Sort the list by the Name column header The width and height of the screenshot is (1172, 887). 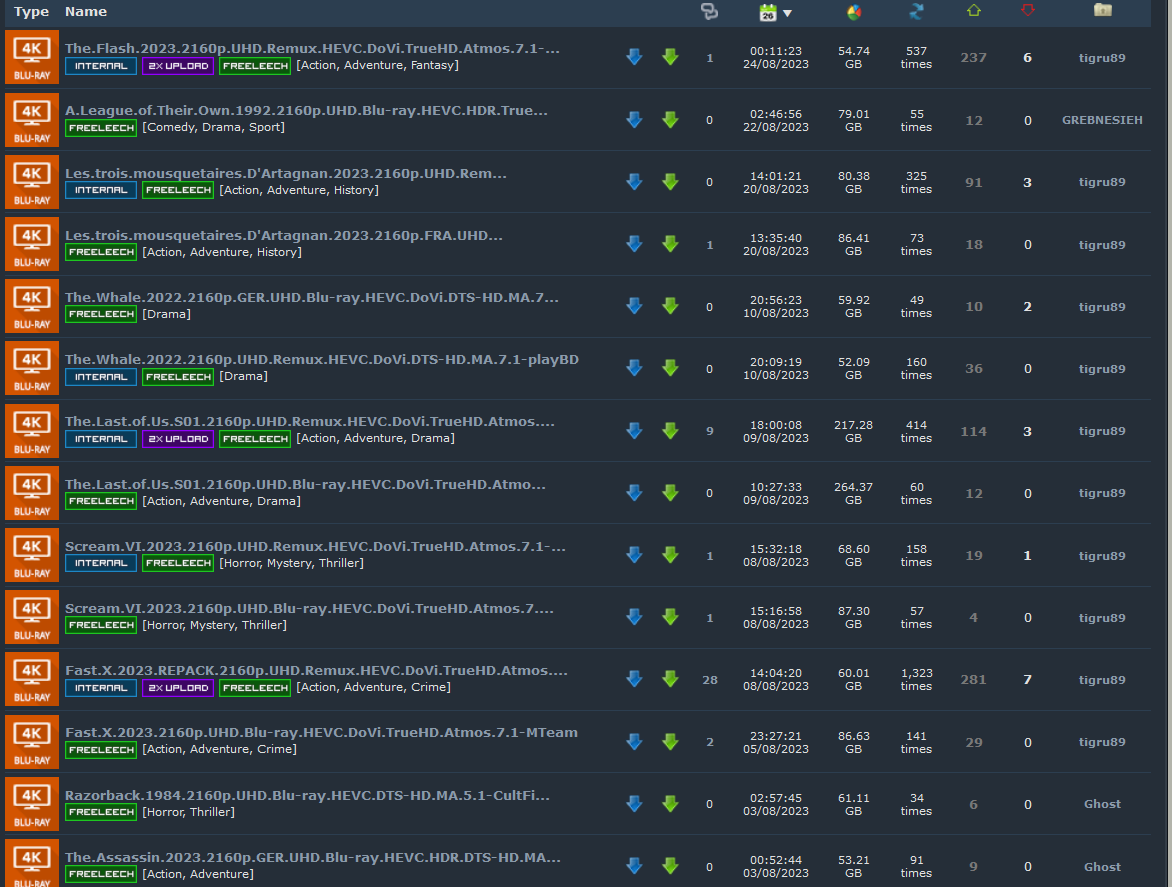pyautogui.click(x=86, y=12)
